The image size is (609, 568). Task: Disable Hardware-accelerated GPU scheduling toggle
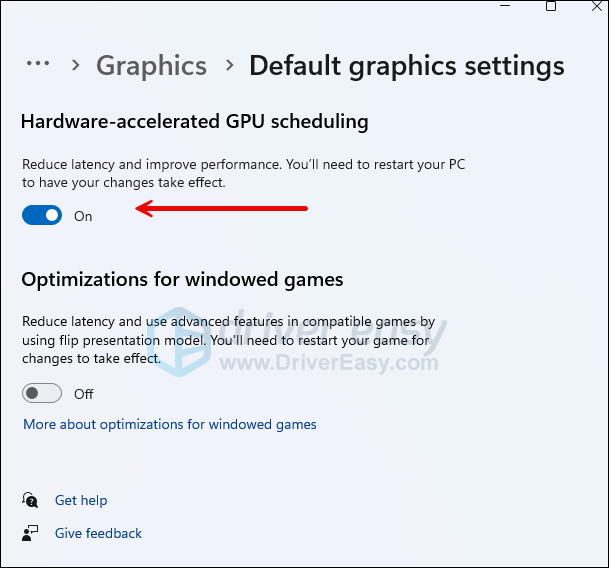click(x=42, y=215)
